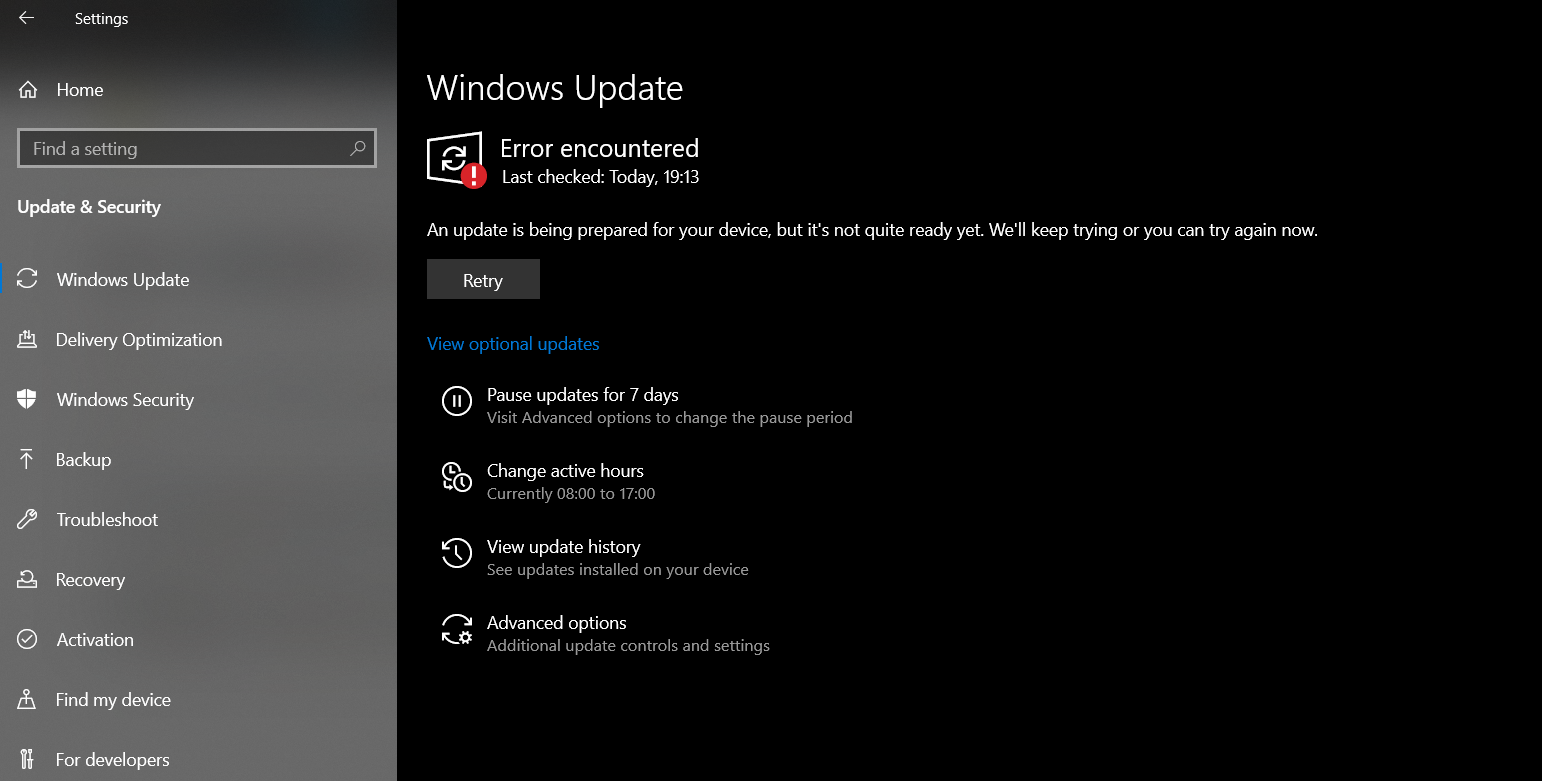Click the pause circle icon
Viewport: 1542px width, 781px height.
pyautogui.click(x=457, y=401)
